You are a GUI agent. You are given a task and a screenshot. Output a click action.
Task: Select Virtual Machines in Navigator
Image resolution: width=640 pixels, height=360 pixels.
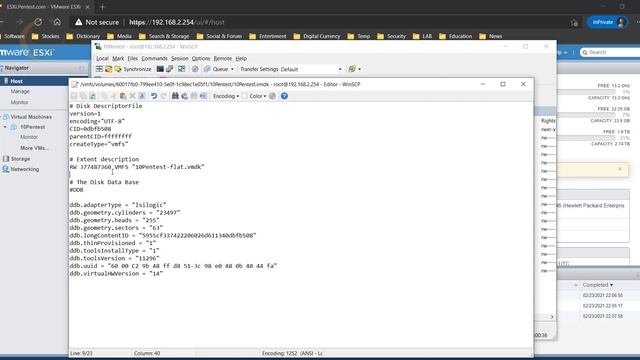(x=31, y=117)
